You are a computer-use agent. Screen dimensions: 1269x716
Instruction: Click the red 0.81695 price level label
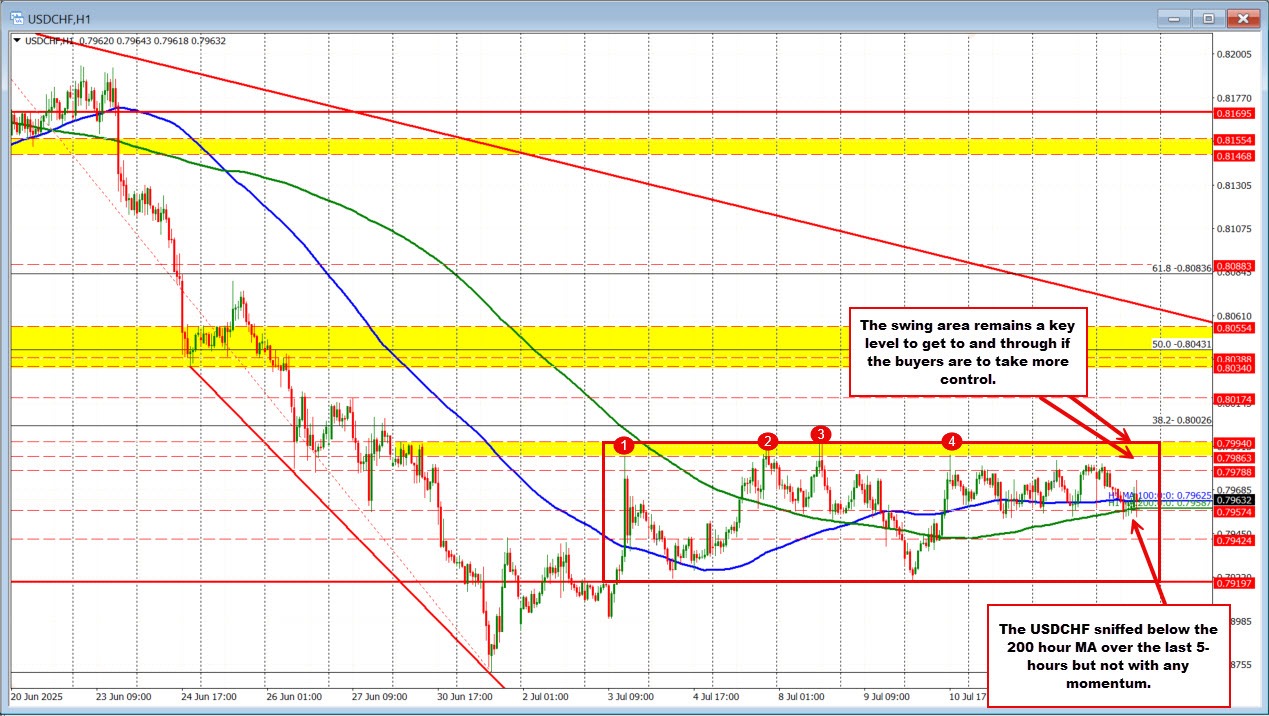point(1232,112)
